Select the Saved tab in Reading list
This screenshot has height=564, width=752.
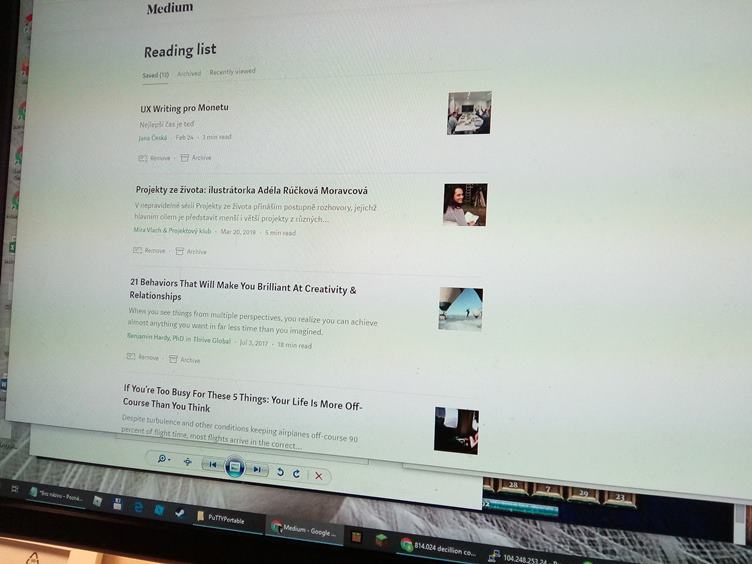(x=155, y=75)
